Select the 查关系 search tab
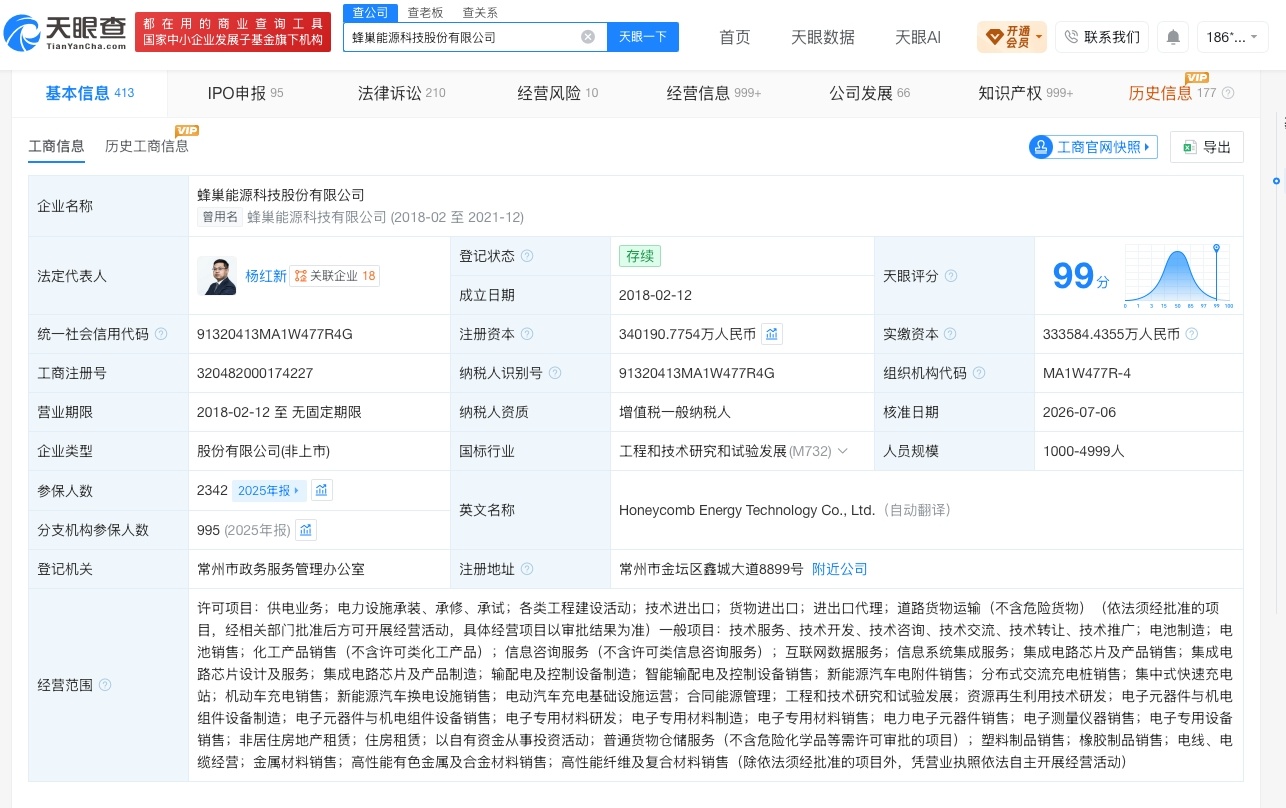This screenshot has width=1286, height=808. tap(480, 12)
